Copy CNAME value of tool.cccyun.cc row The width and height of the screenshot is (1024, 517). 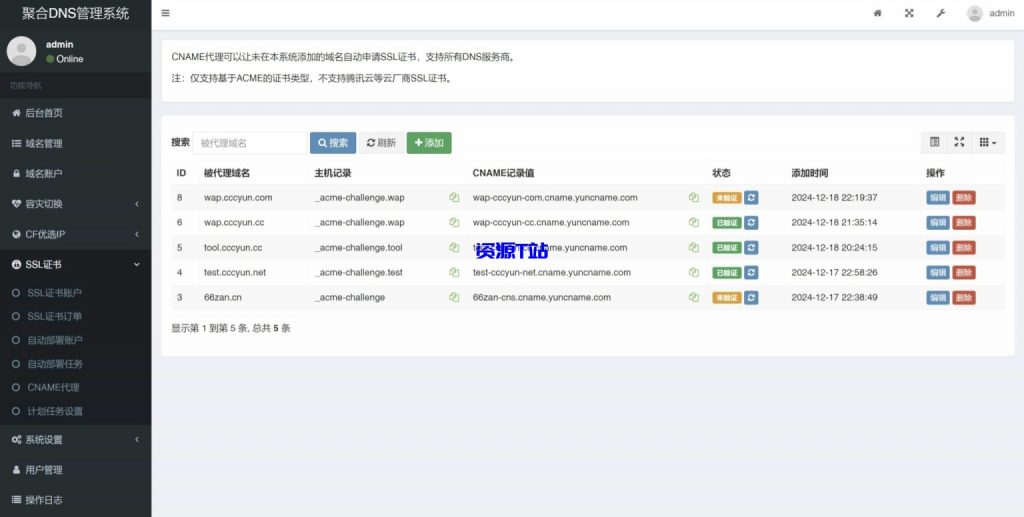(694, 247)
